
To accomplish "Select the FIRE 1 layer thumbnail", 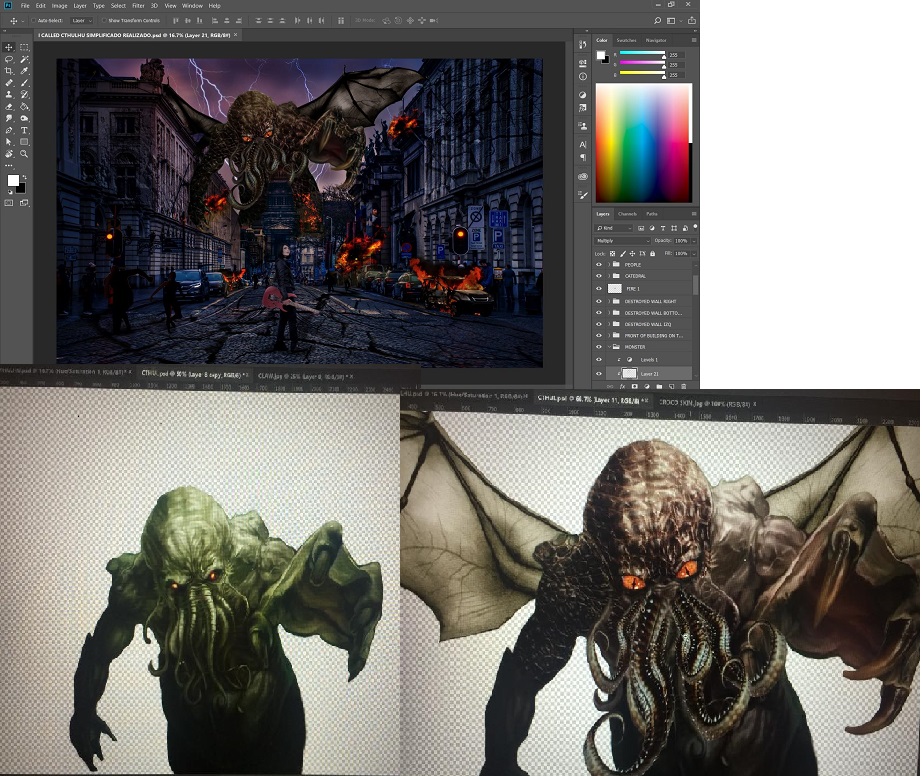I will (x=614, y=289).
